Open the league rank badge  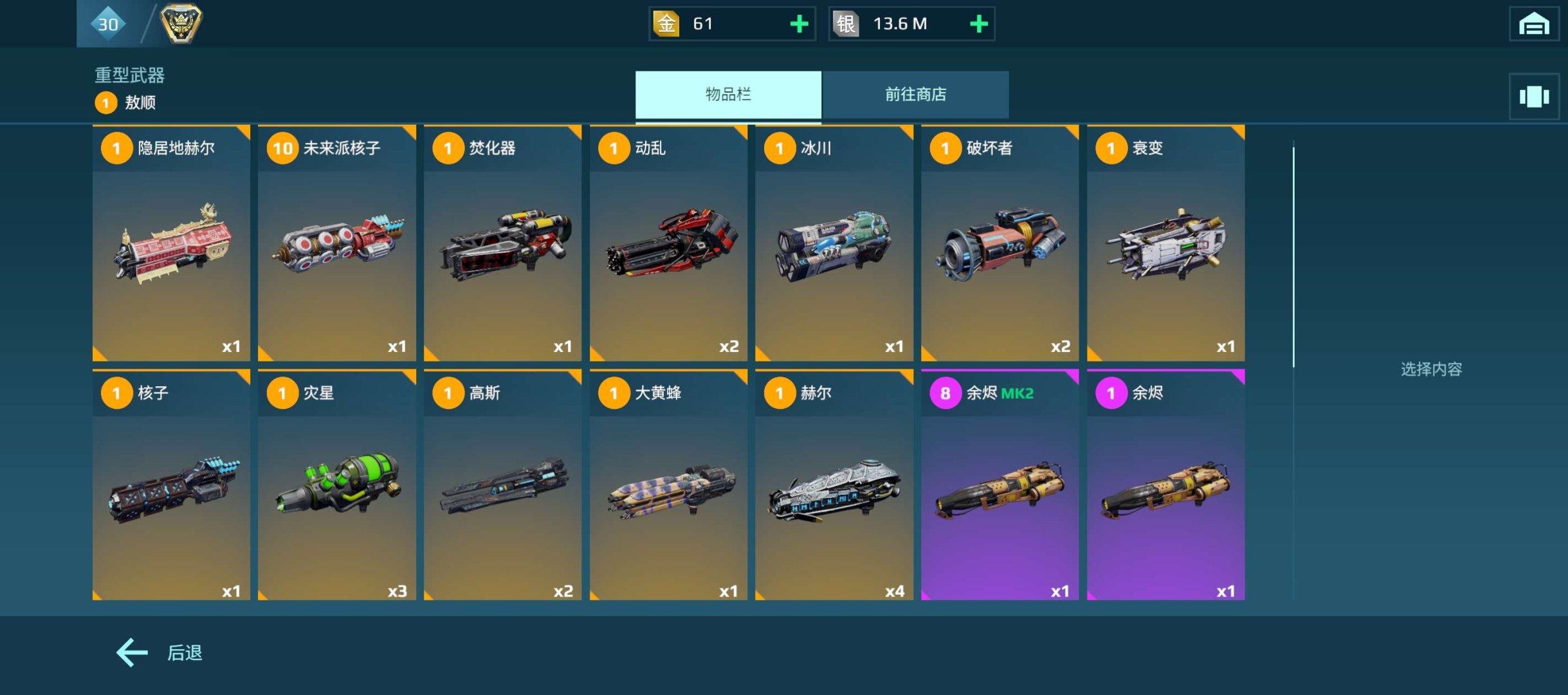pyautogui.click(x=181, y=23)
